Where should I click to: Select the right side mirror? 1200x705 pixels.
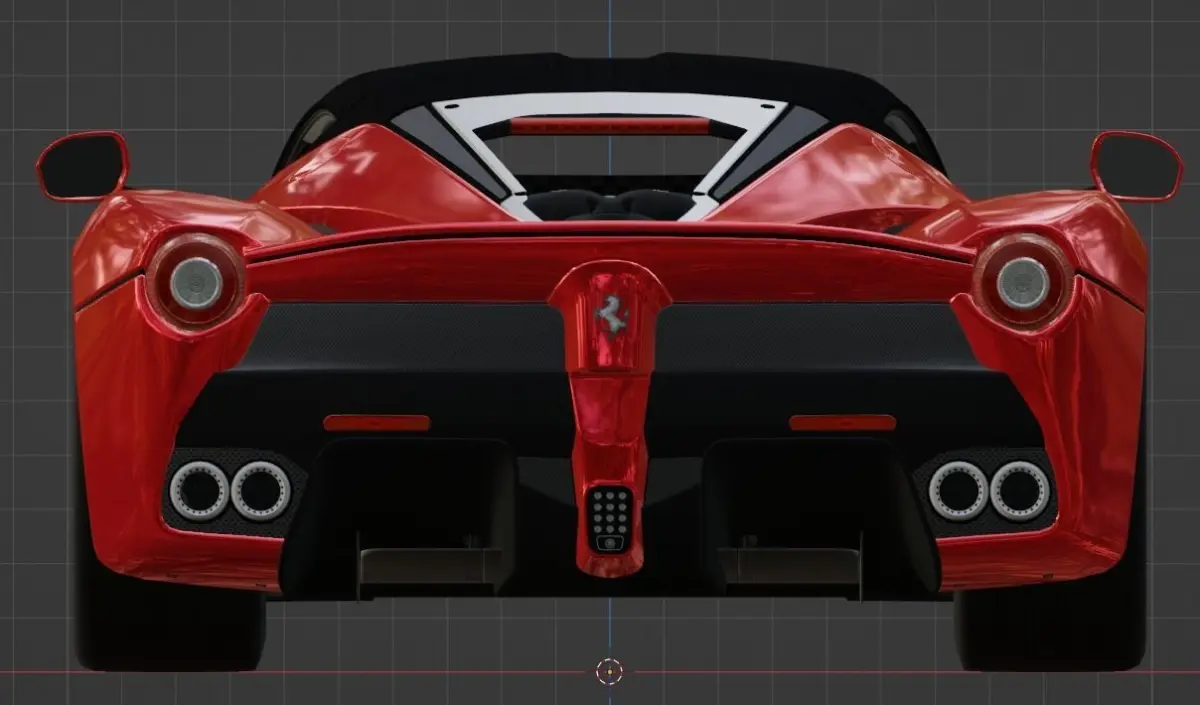1136,166
